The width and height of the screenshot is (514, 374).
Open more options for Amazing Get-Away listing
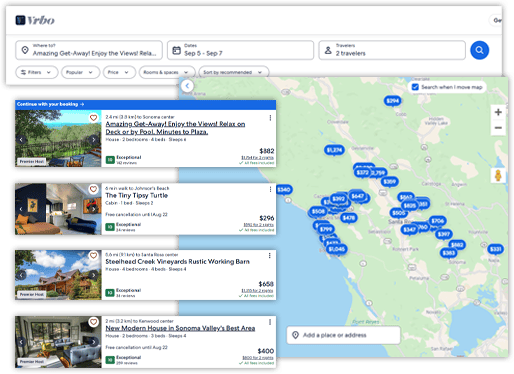tap(270, 118)
